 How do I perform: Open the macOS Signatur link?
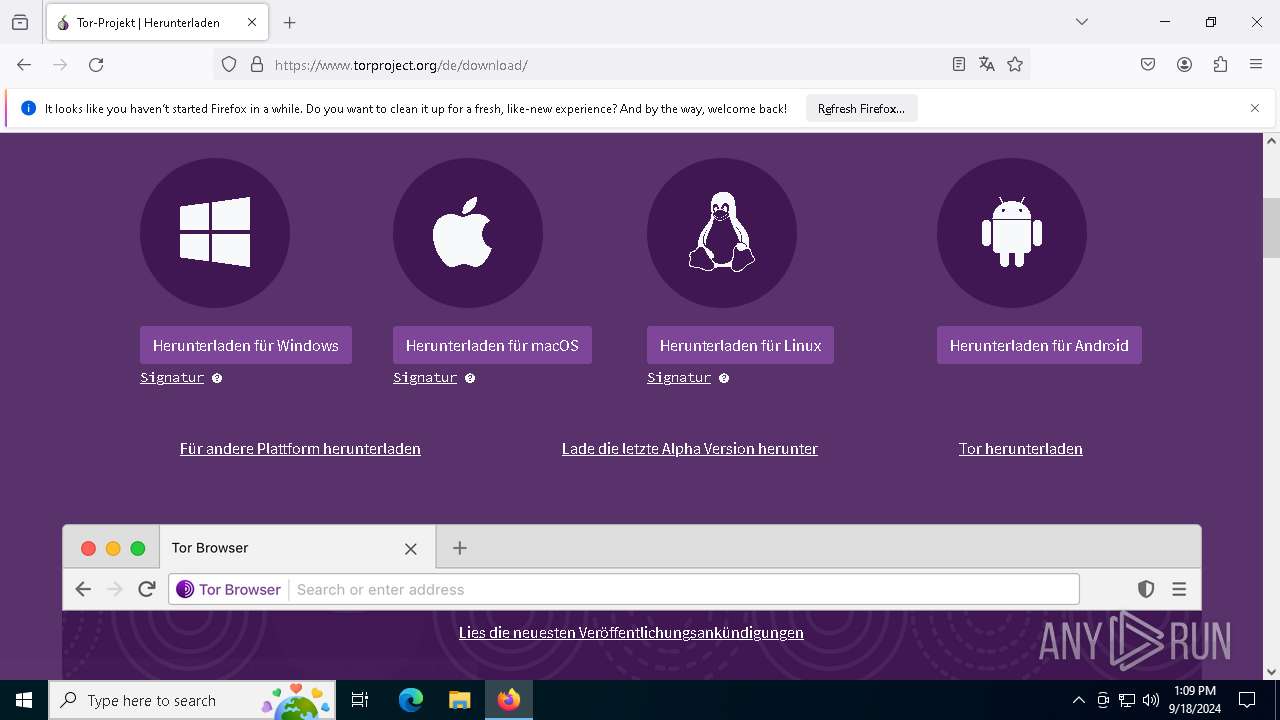click(x=425, y=378)
